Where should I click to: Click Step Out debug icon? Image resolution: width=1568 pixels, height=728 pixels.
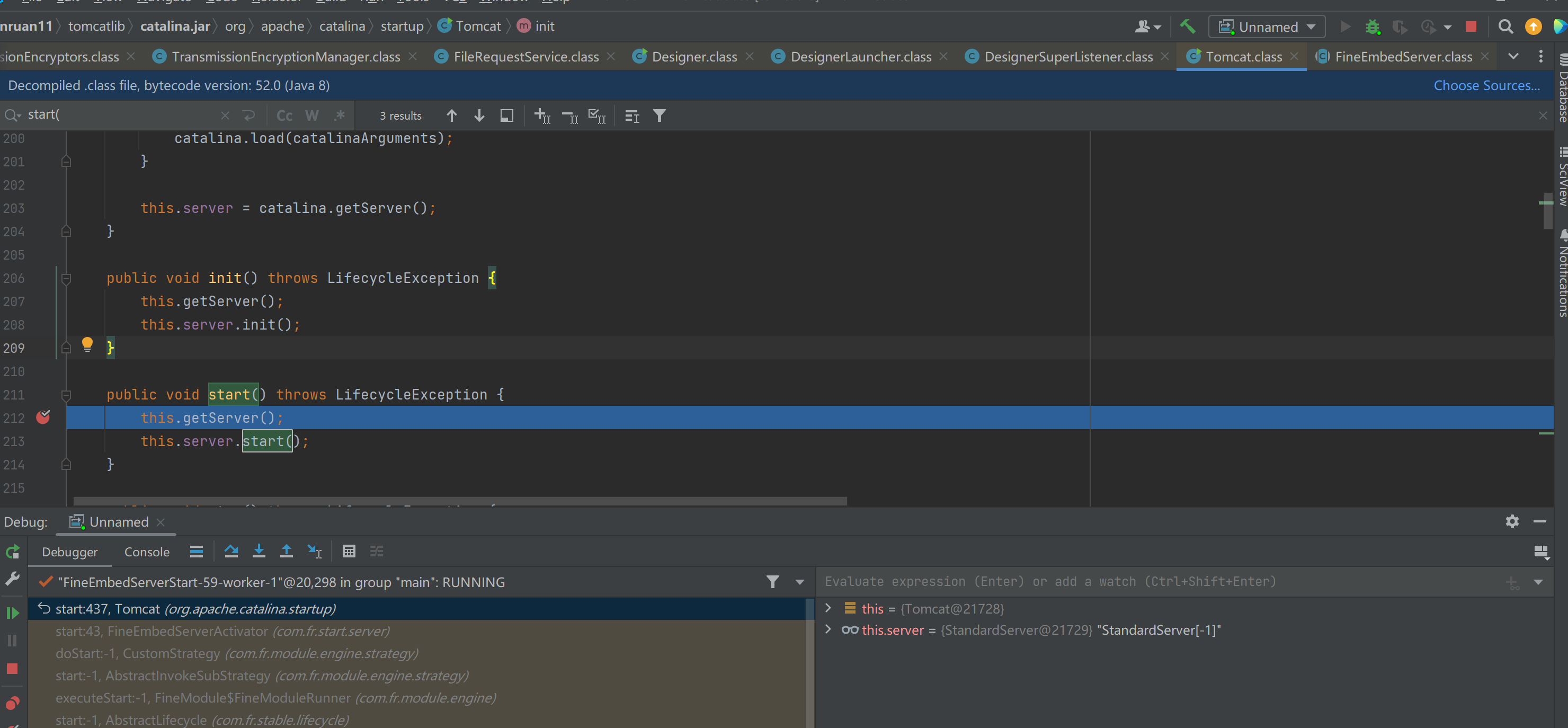[286, 552]
